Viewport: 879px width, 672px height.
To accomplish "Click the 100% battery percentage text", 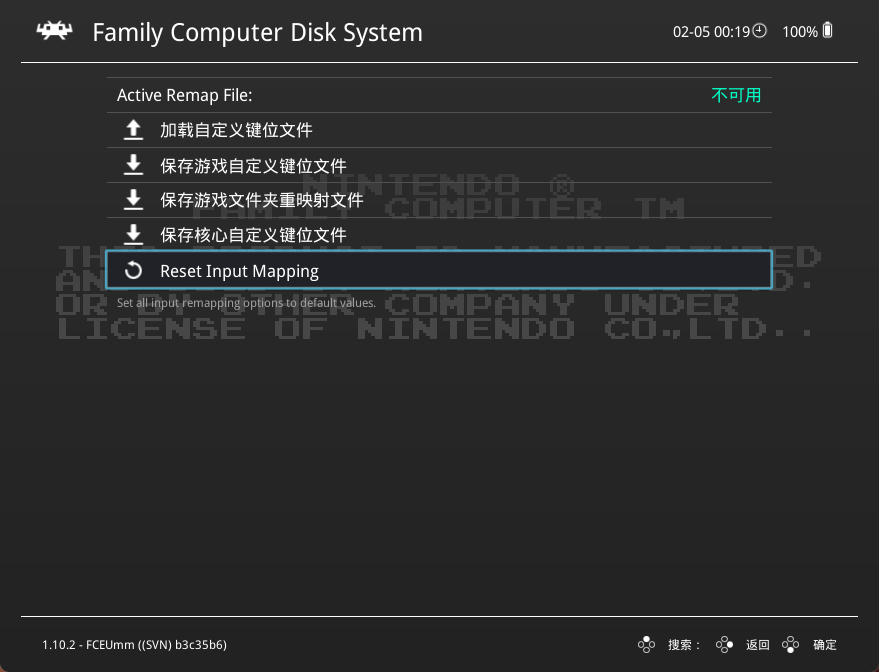I will pos(799,32).
